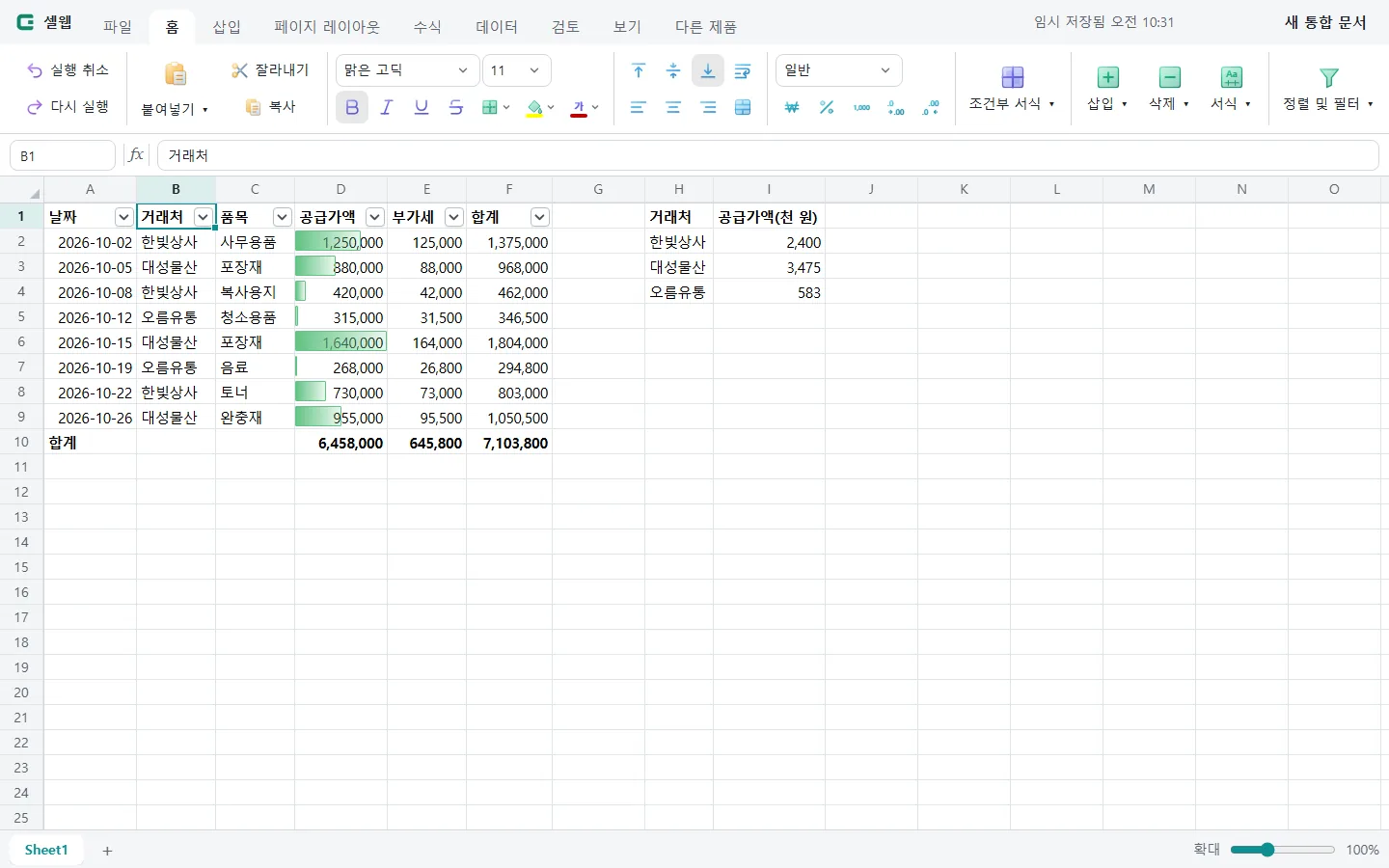Toggle Underline formatting
Image resolution: width=1389 pixels, height=868 pixels.
click(422, 107)
